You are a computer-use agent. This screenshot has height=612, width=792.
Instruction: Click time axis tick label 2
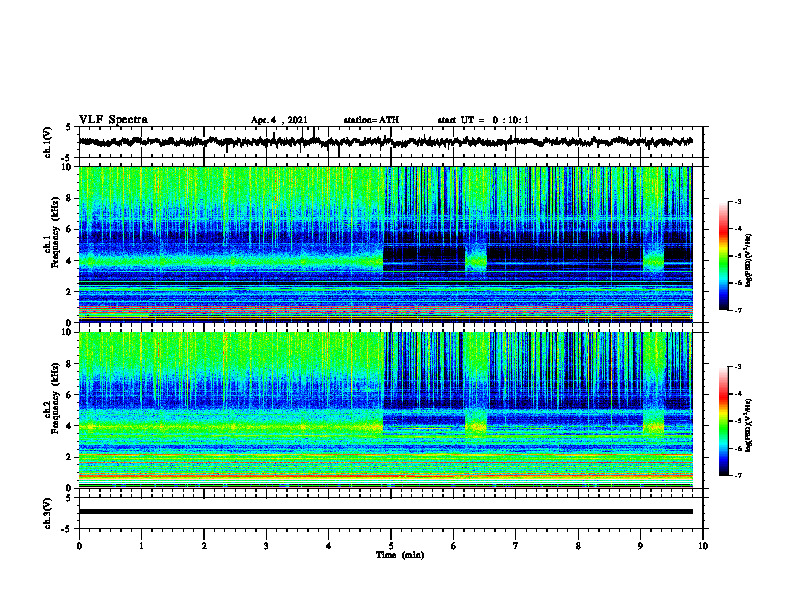[204, 546]
